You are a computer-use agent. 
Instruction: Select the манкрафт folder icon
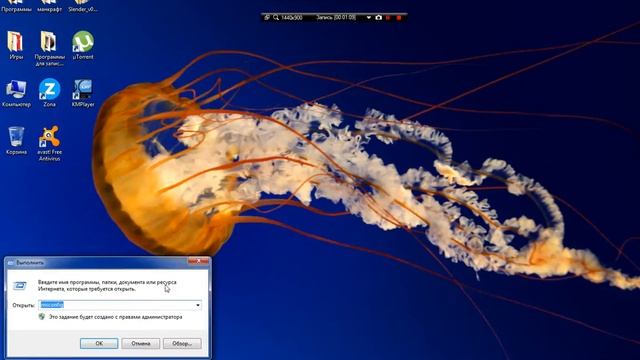click(49, 6)
